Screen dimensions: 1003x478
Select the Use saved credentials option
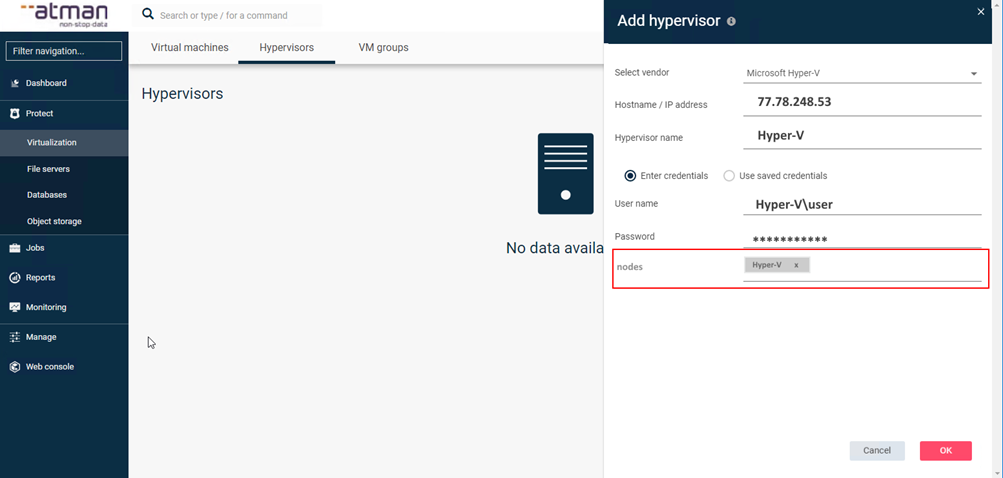[729, 176]
